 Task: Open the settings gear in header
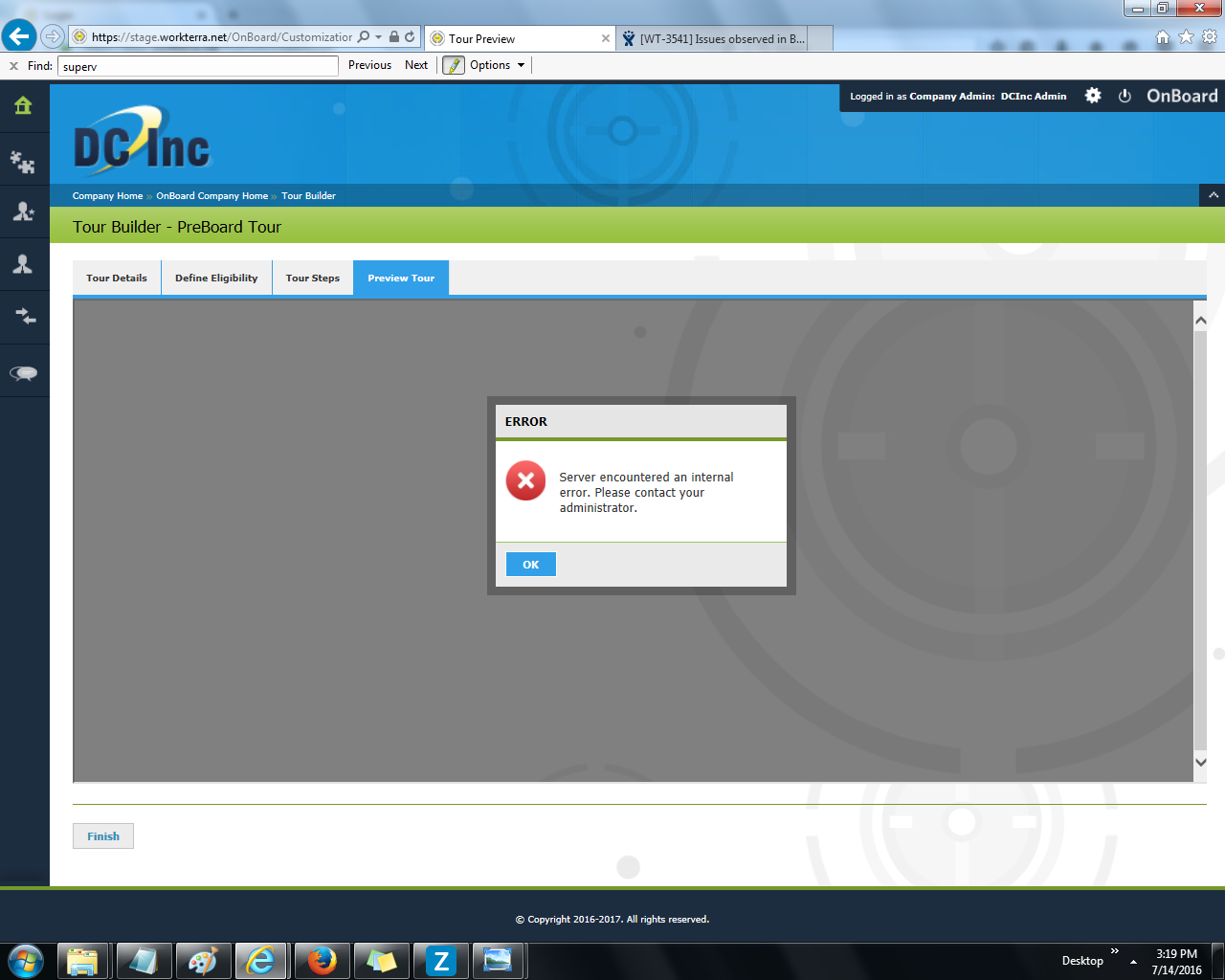click(x=1093, y=96)
